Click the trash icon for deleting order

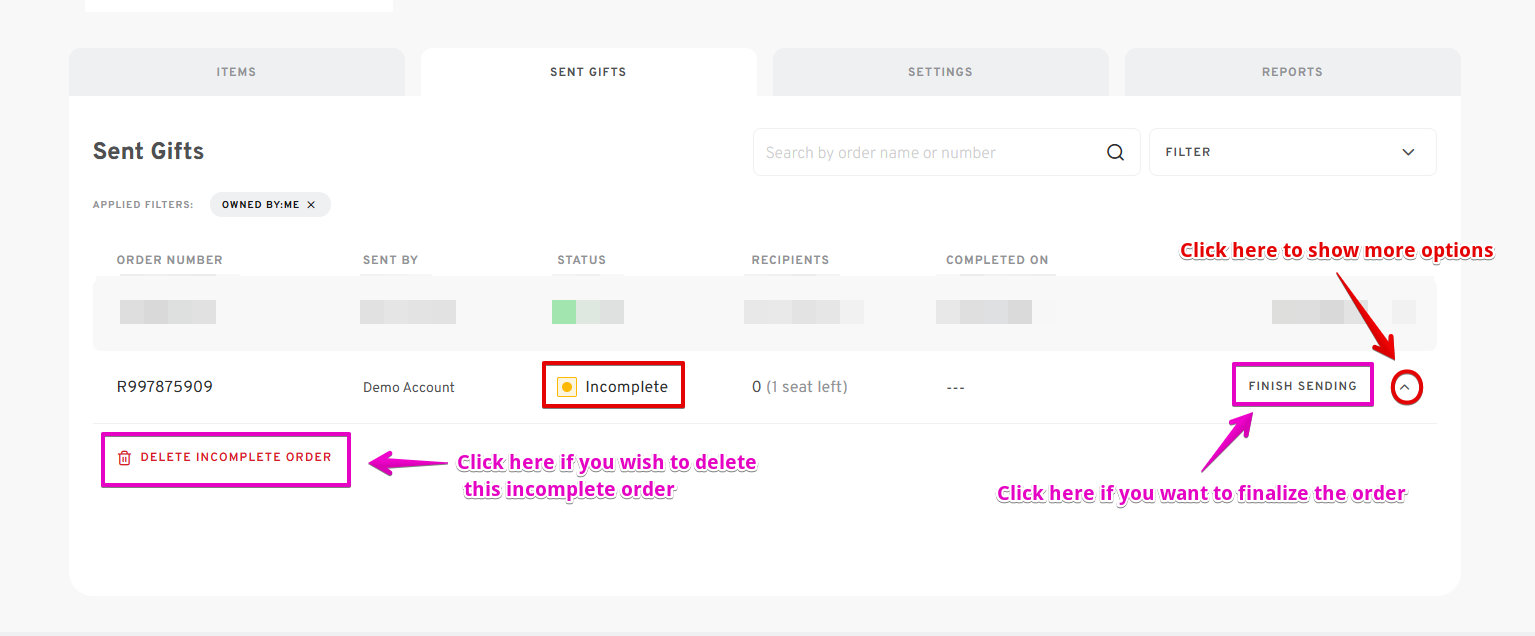124,458
